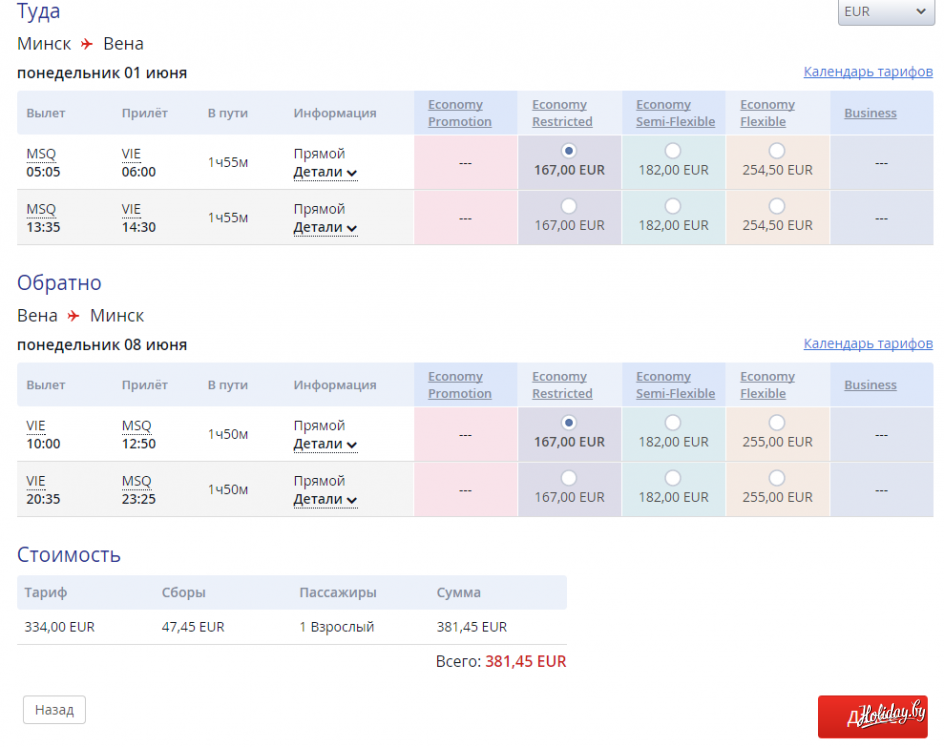944x747 pixels.
Task: Click Economy Promotion header in outbound table
Action: (459, 113)
